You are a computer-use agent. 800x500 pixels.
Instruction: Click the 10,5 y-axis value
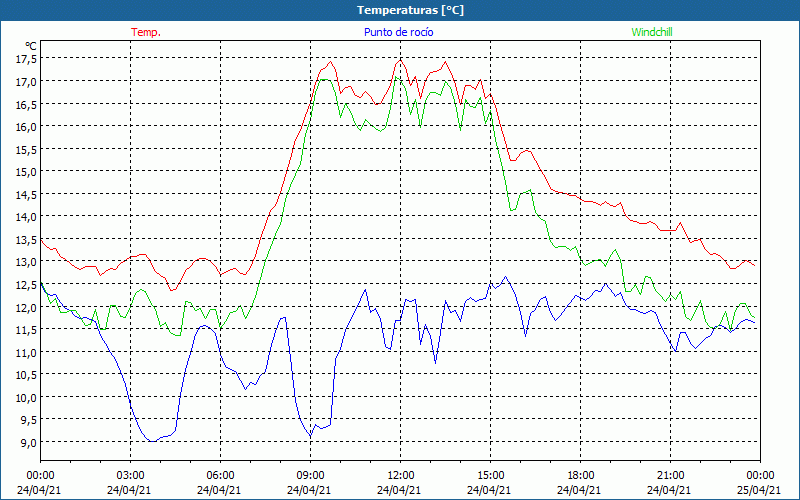tap(26, 374)
